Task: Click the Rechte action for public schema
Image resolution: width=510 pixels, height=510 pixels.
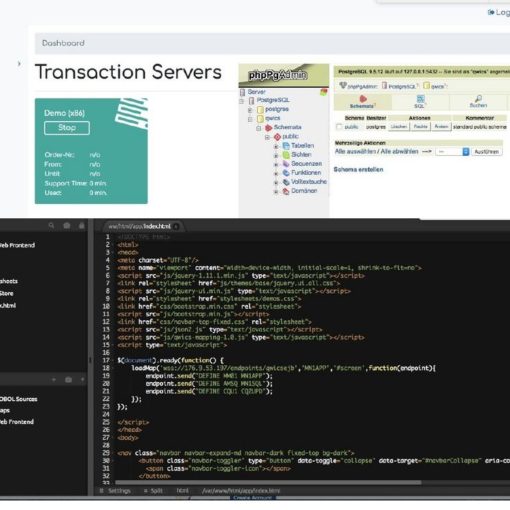Action: tap(420, 127)
